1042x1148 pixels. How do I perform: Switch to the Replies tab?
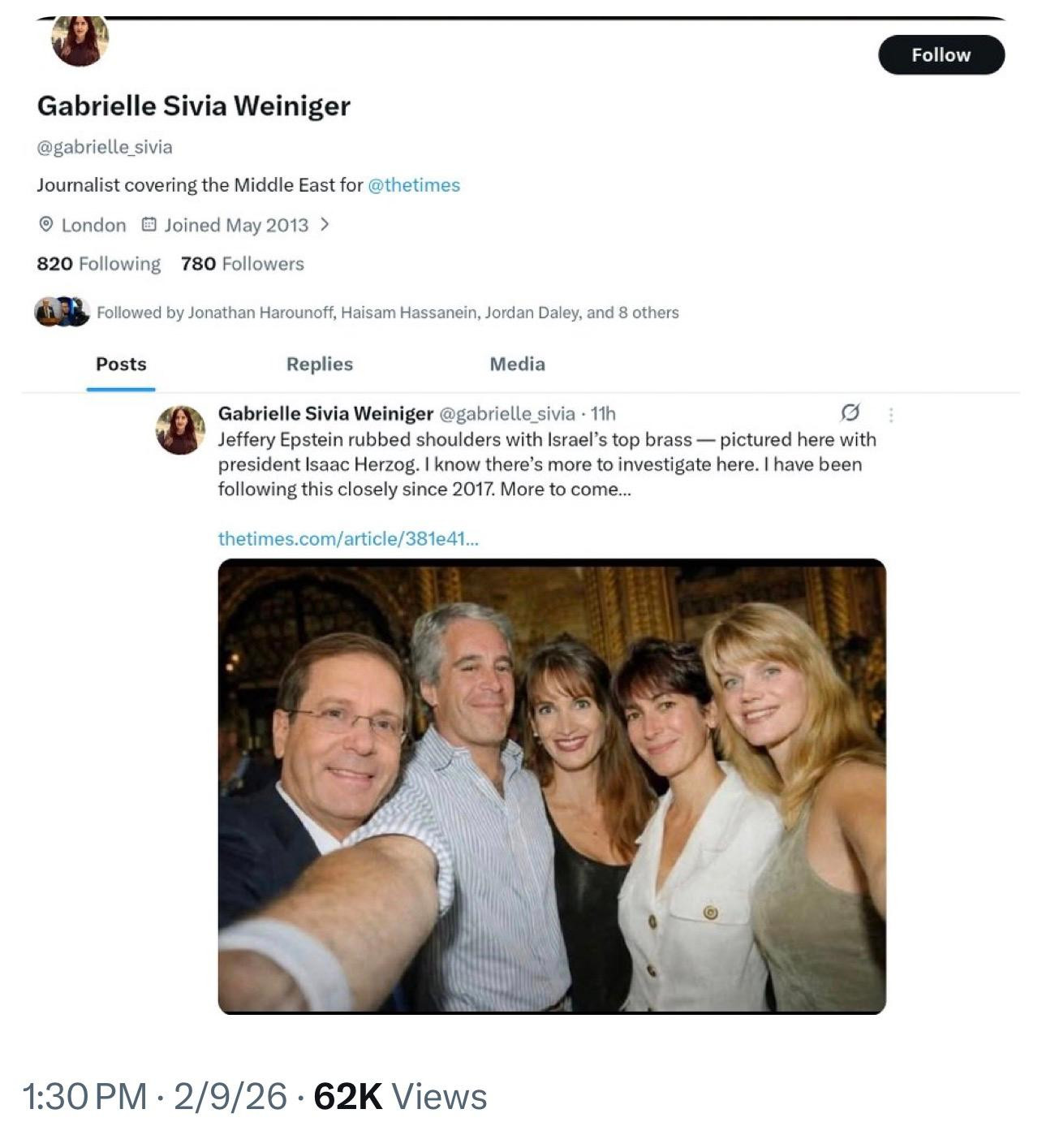pos(320,365)
